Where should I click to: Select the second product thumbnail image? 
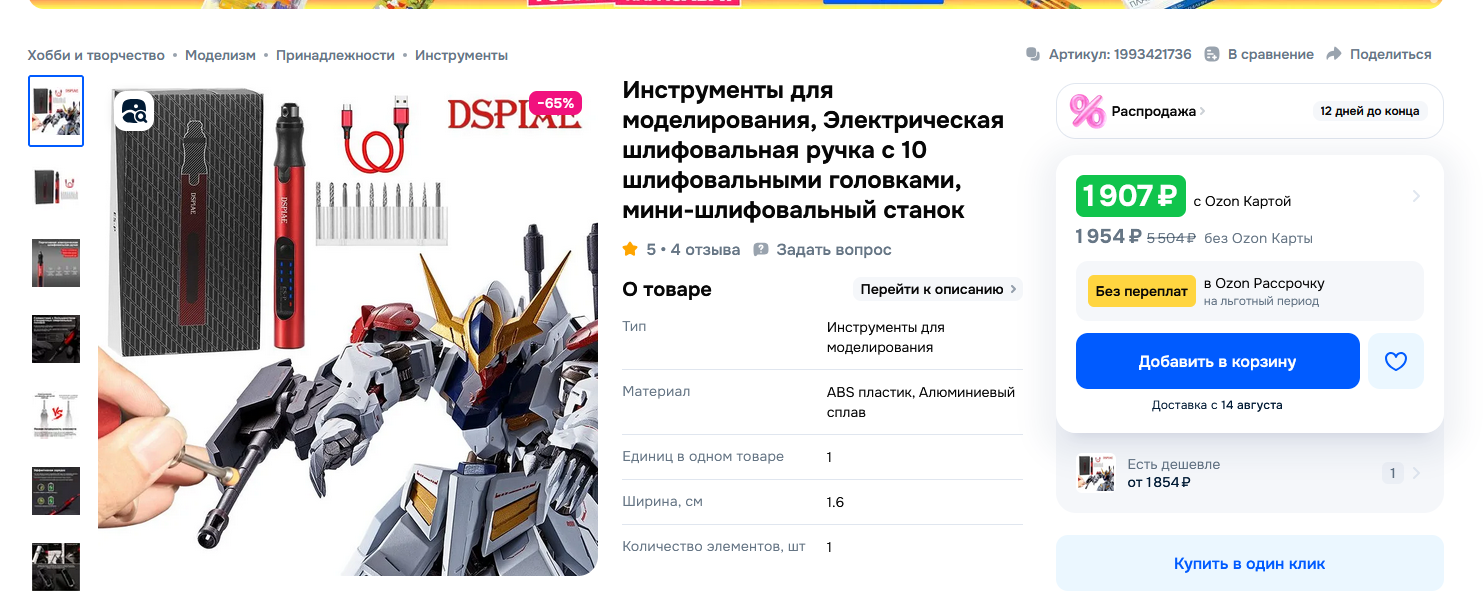[56, 187]
